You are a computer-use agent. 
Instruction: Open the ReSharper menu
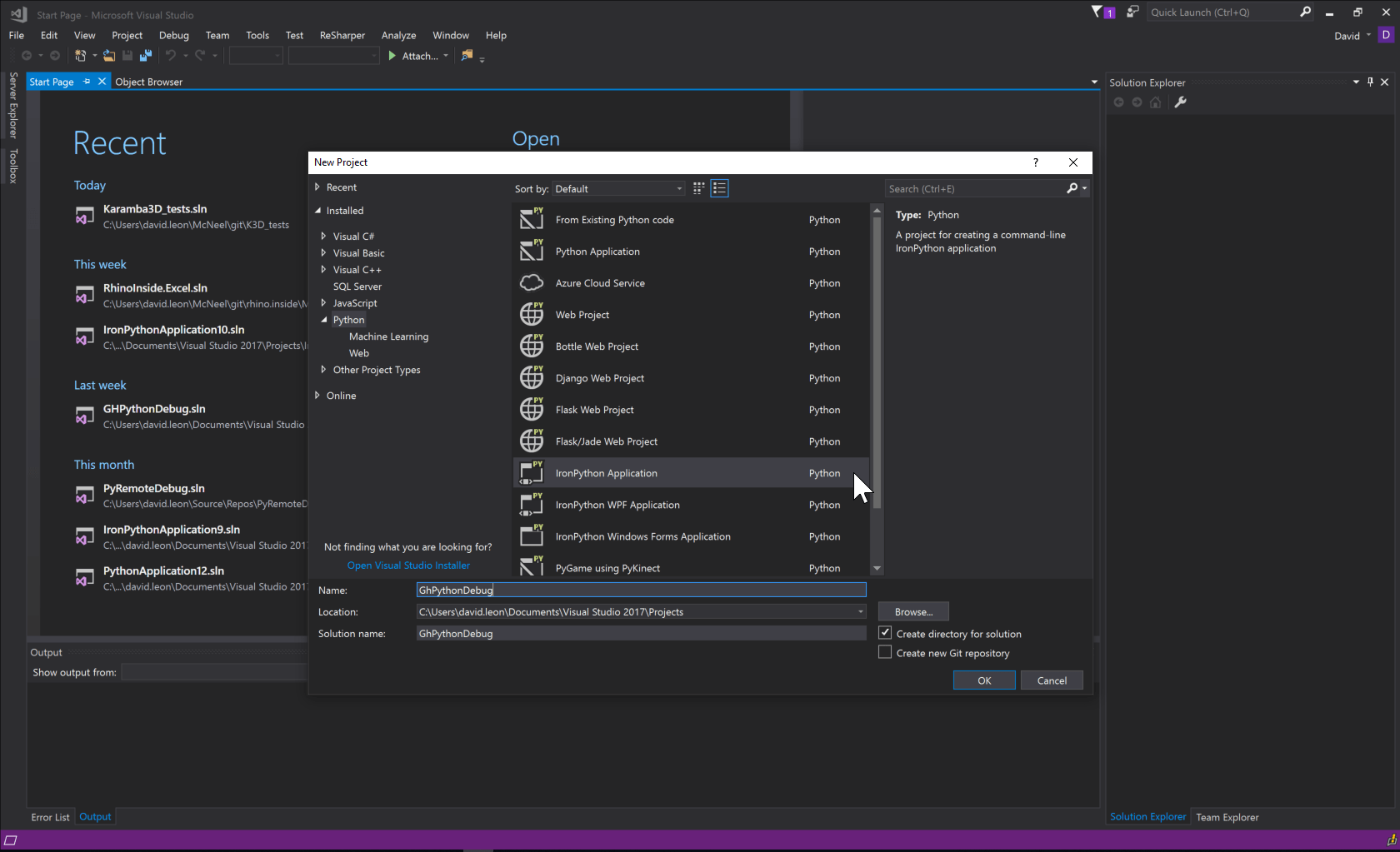tap(342, 35)
